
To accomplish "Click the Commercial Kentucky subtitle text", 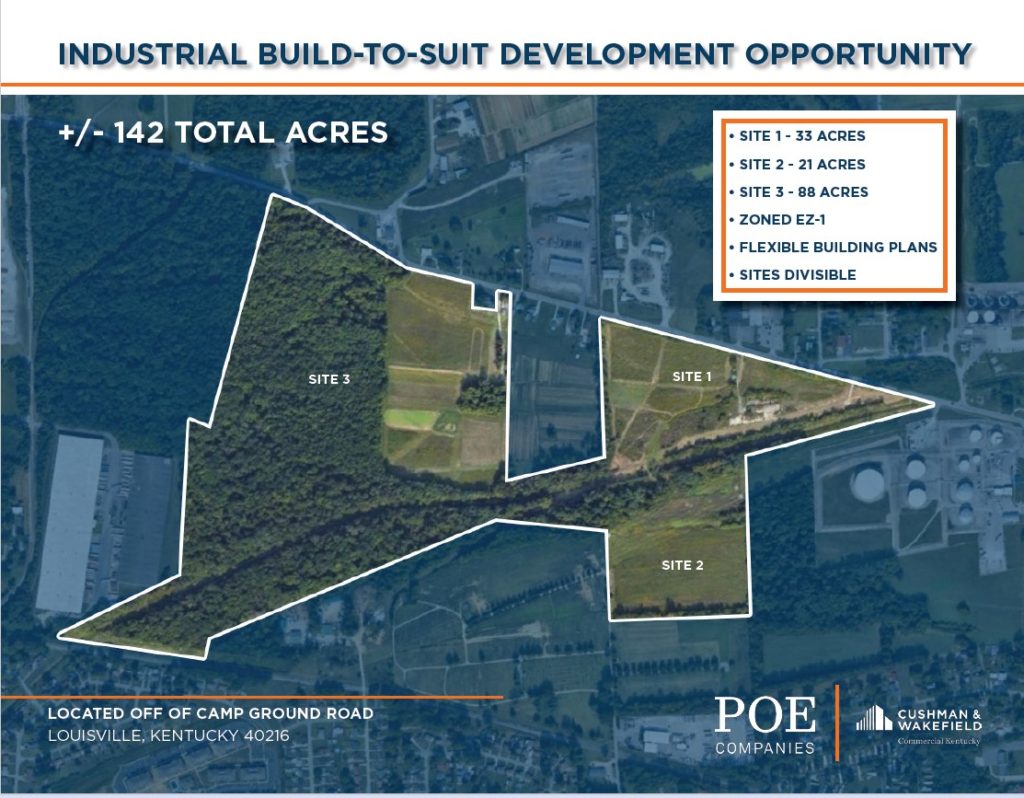I will 939,741.
